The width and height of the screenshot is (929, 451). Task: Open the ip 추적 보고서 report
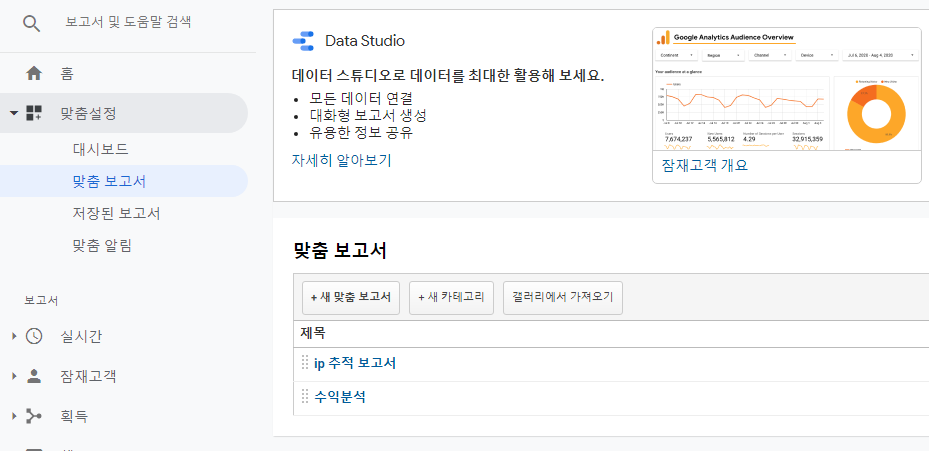(x=355, y=363)
